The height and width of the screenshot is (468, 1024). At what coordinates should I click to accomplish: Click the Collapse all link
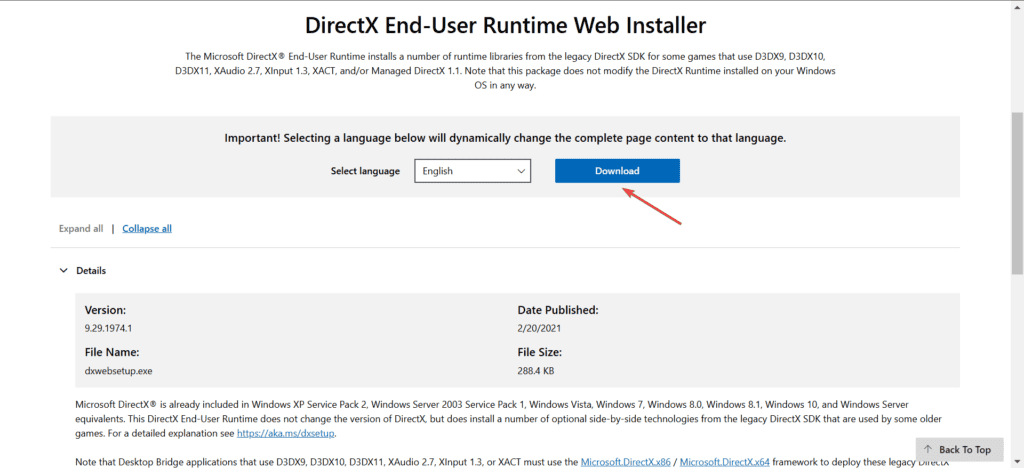147,228
